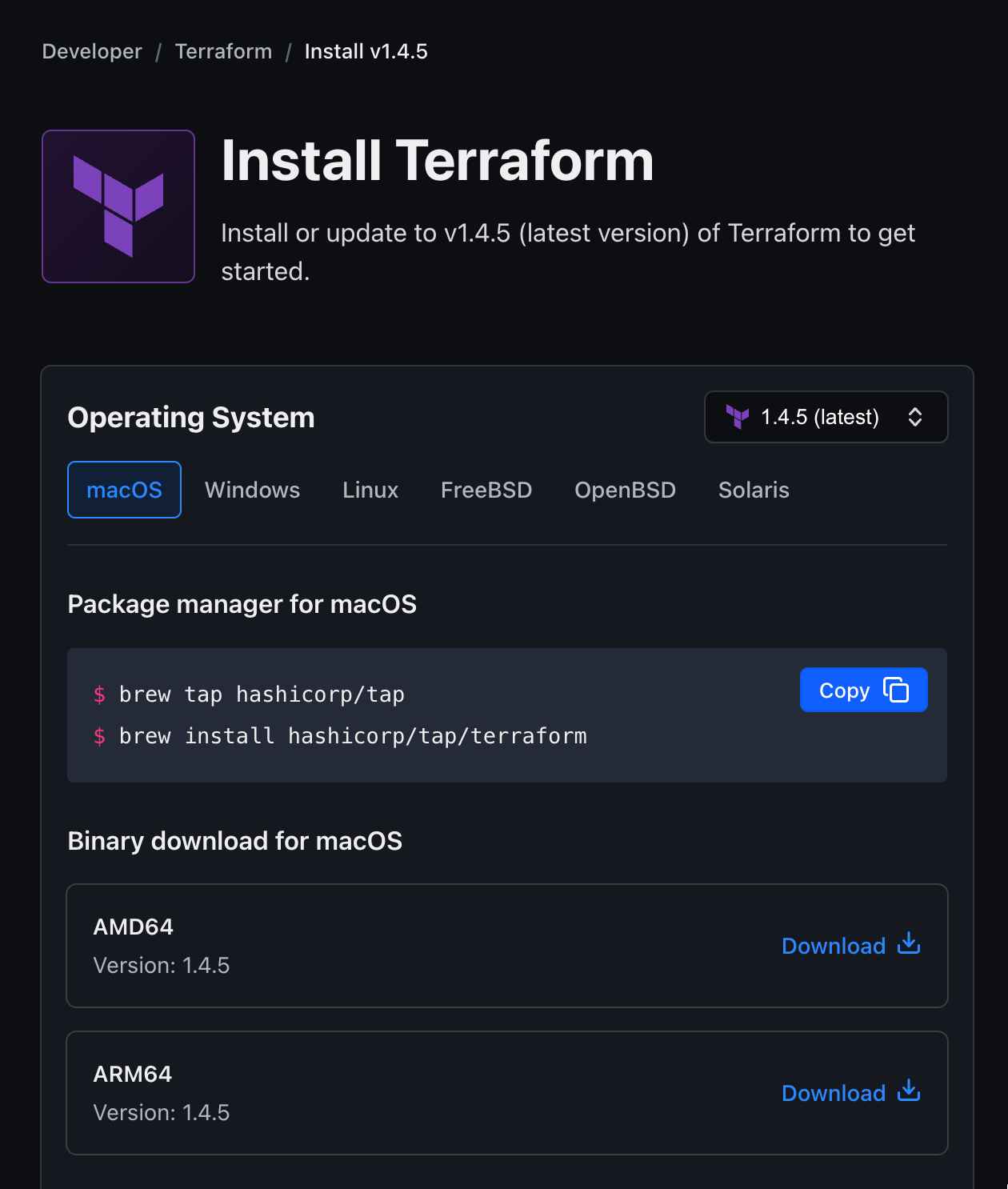
Task: Click the download icon next to ARM64 Download
Action: click(x=909, y=1092)
